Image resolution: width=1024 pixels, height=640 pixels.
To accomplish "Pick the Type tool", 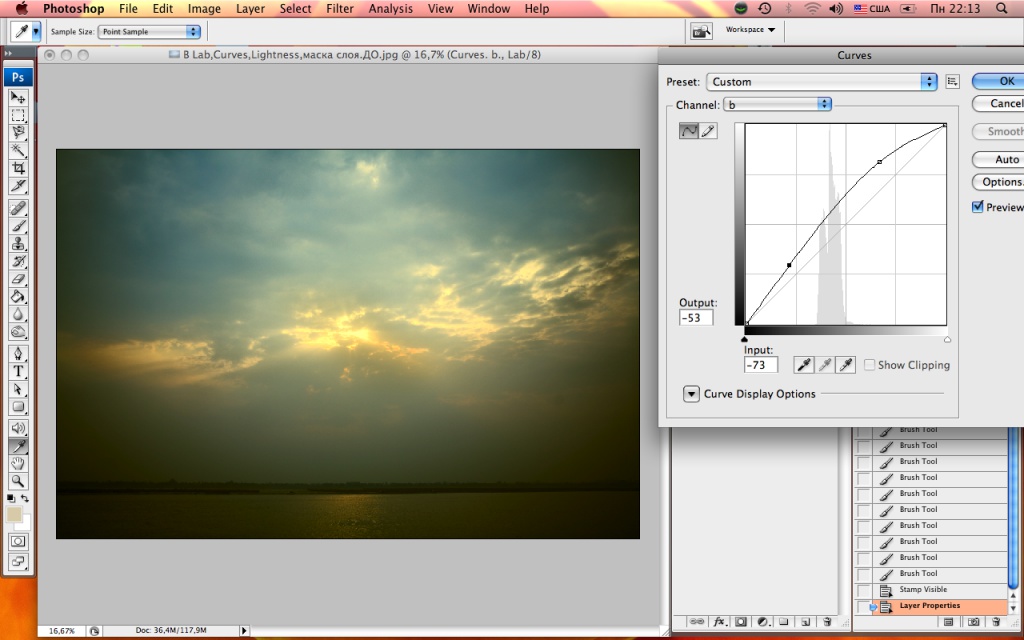I will click(x=18, y=371).
